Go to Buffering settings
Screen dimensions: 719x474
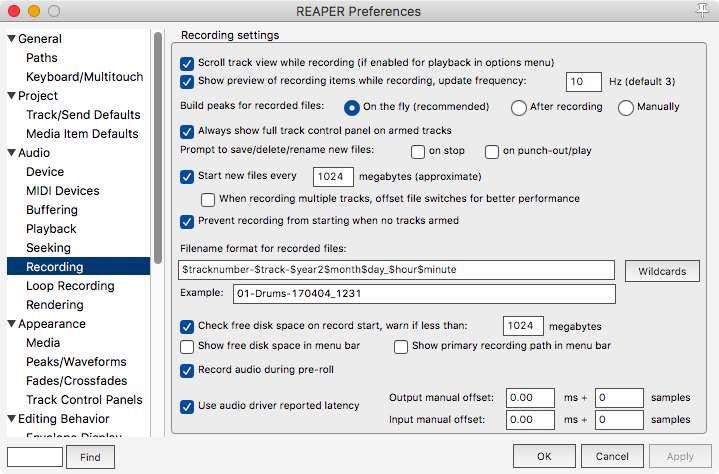pos(52,210)
